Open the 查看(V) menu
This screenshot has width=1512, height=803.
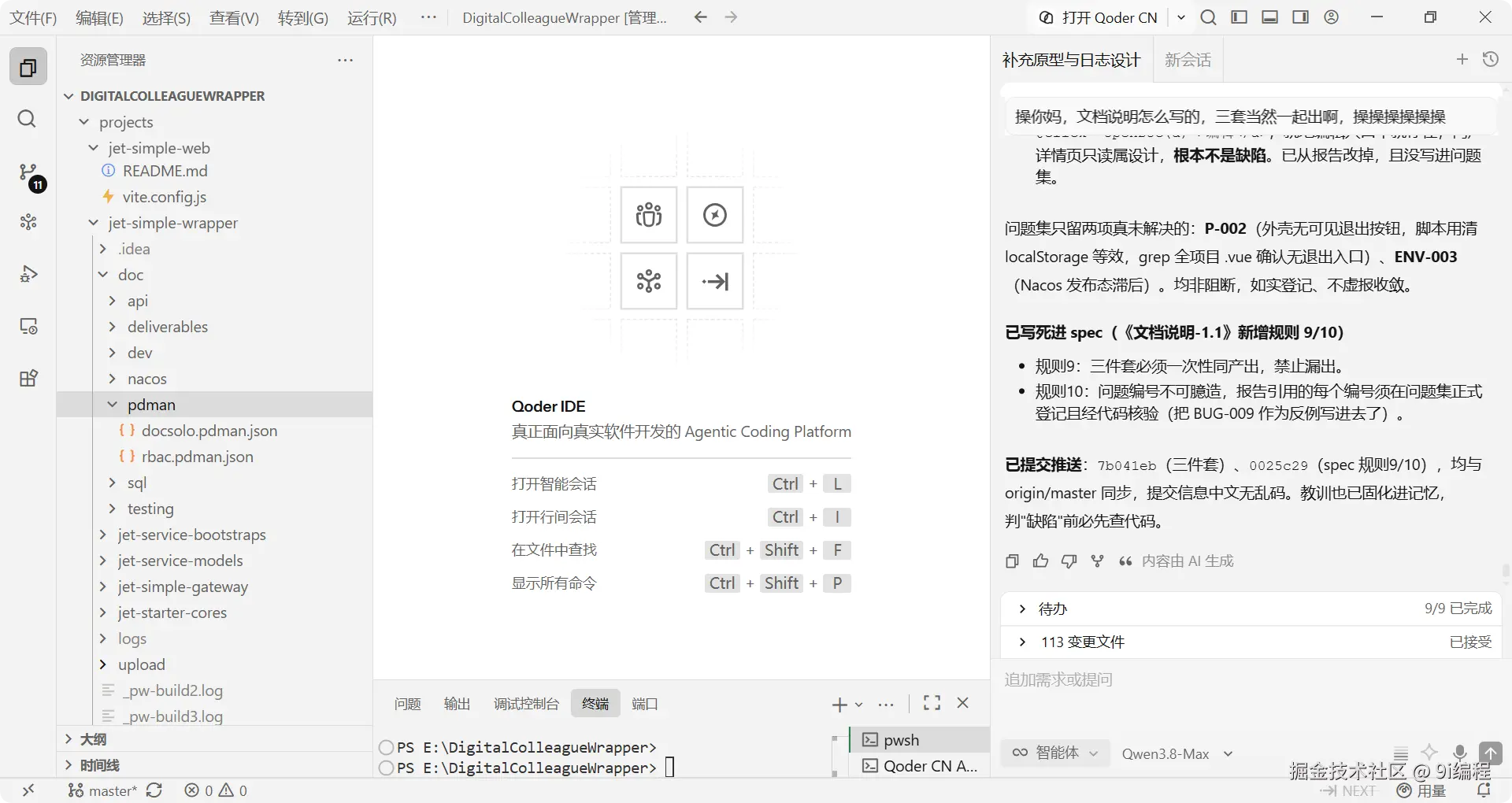point(234,17)
